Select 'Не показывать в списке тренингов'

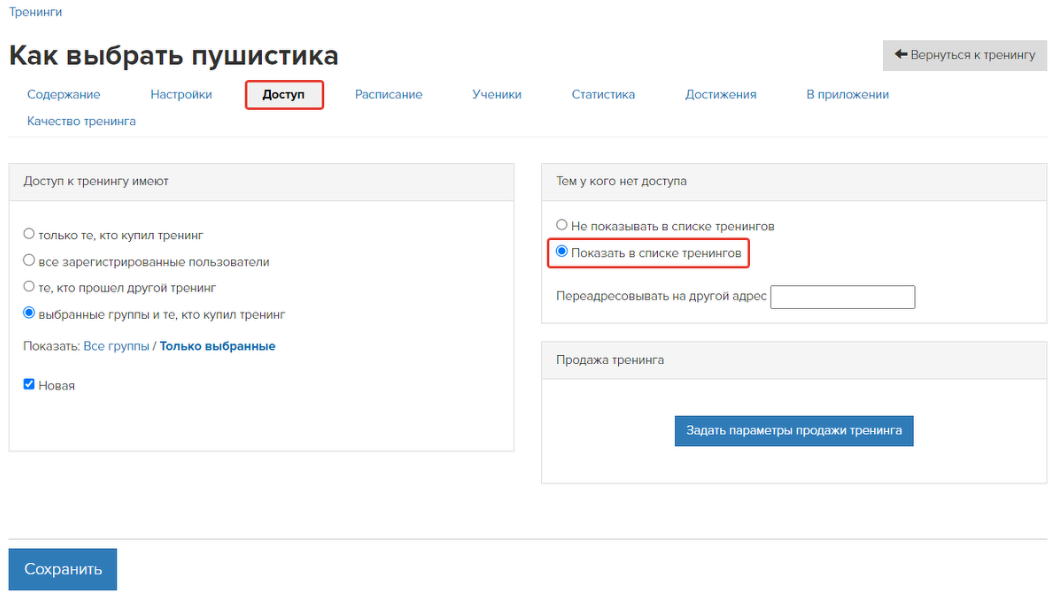(x=561, y=225)
